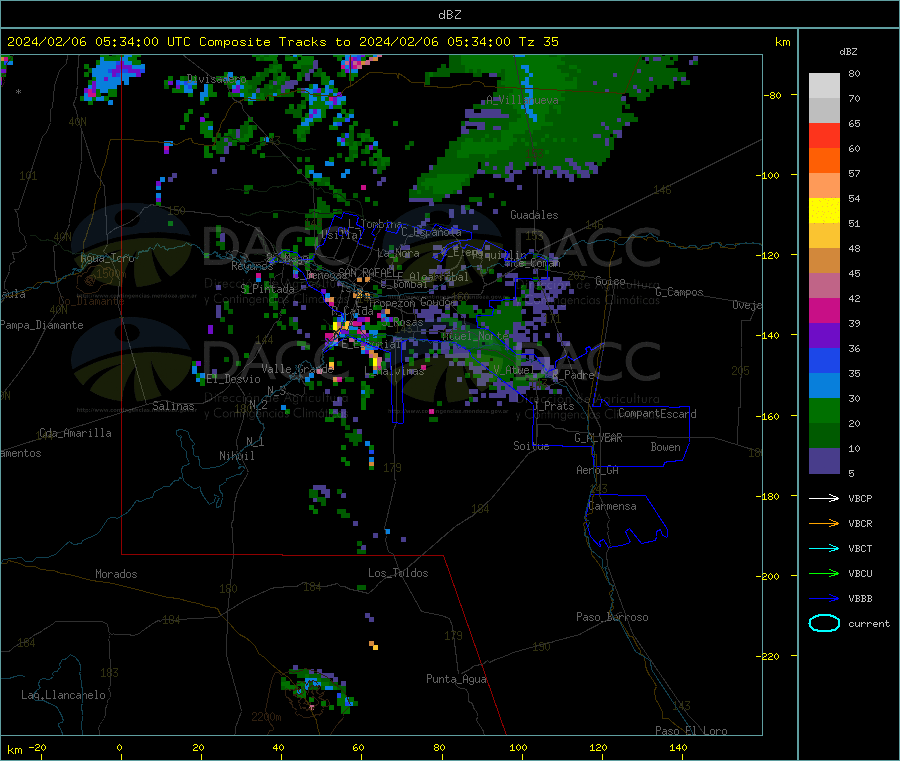Click the 'El_Desvio' map label
Screen dimensions: 900x761
pyautogui.click(x=233, y=379)
